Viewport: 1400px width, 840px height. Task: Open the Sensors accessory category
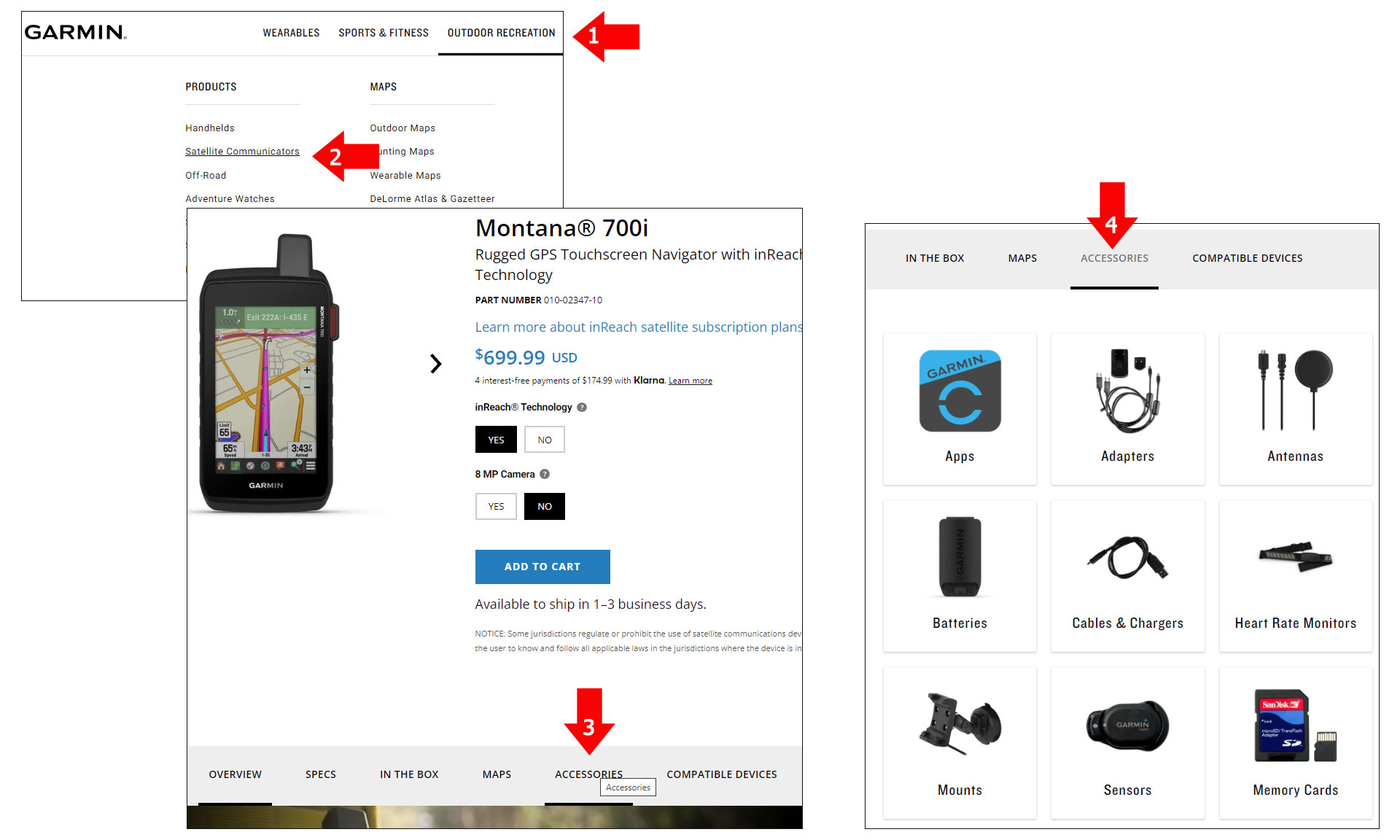click(x=1127, y=743)
